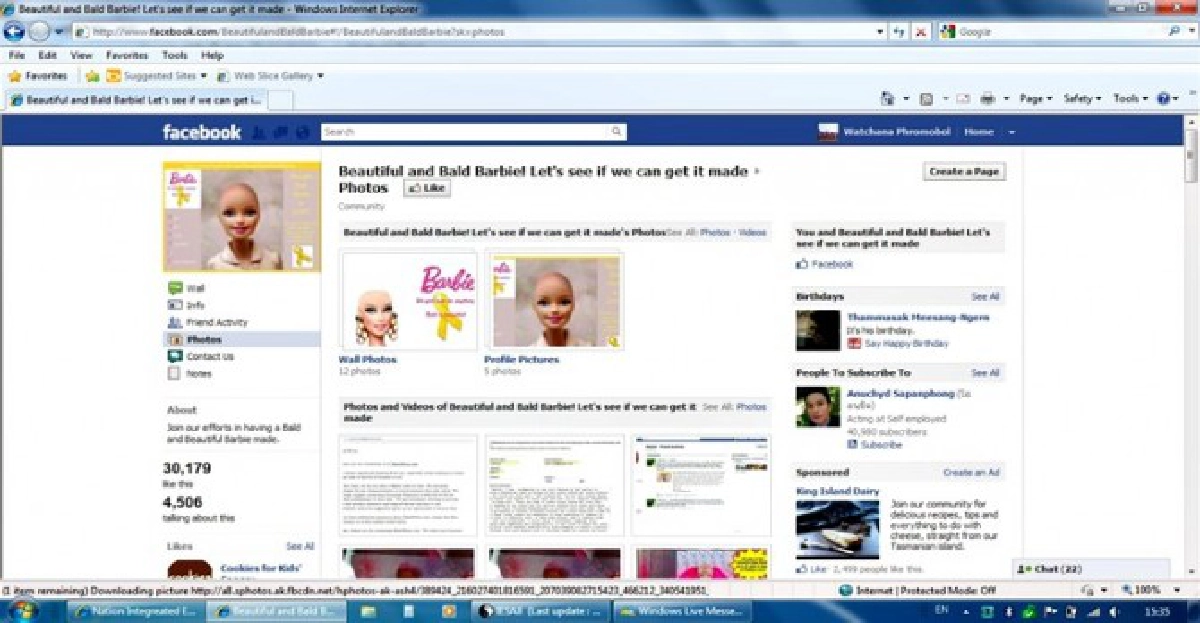This screenshot has width=1200, height=623.
Task: Click the Create a Page button
Action: [964, 172]
